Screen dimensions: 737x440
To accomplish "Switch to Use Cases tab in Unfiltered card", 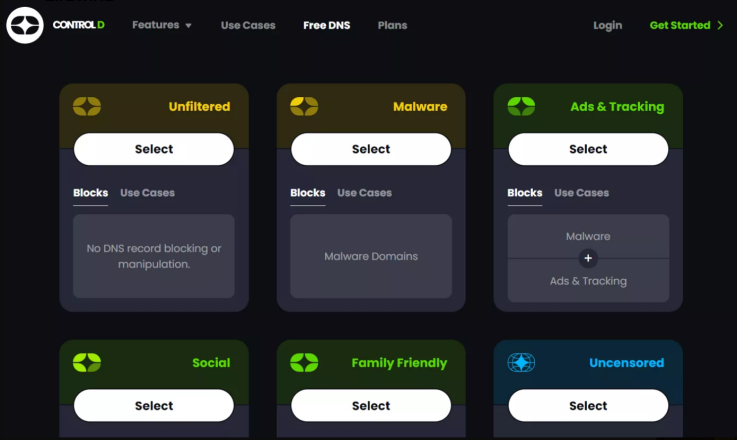I will 148,193.
